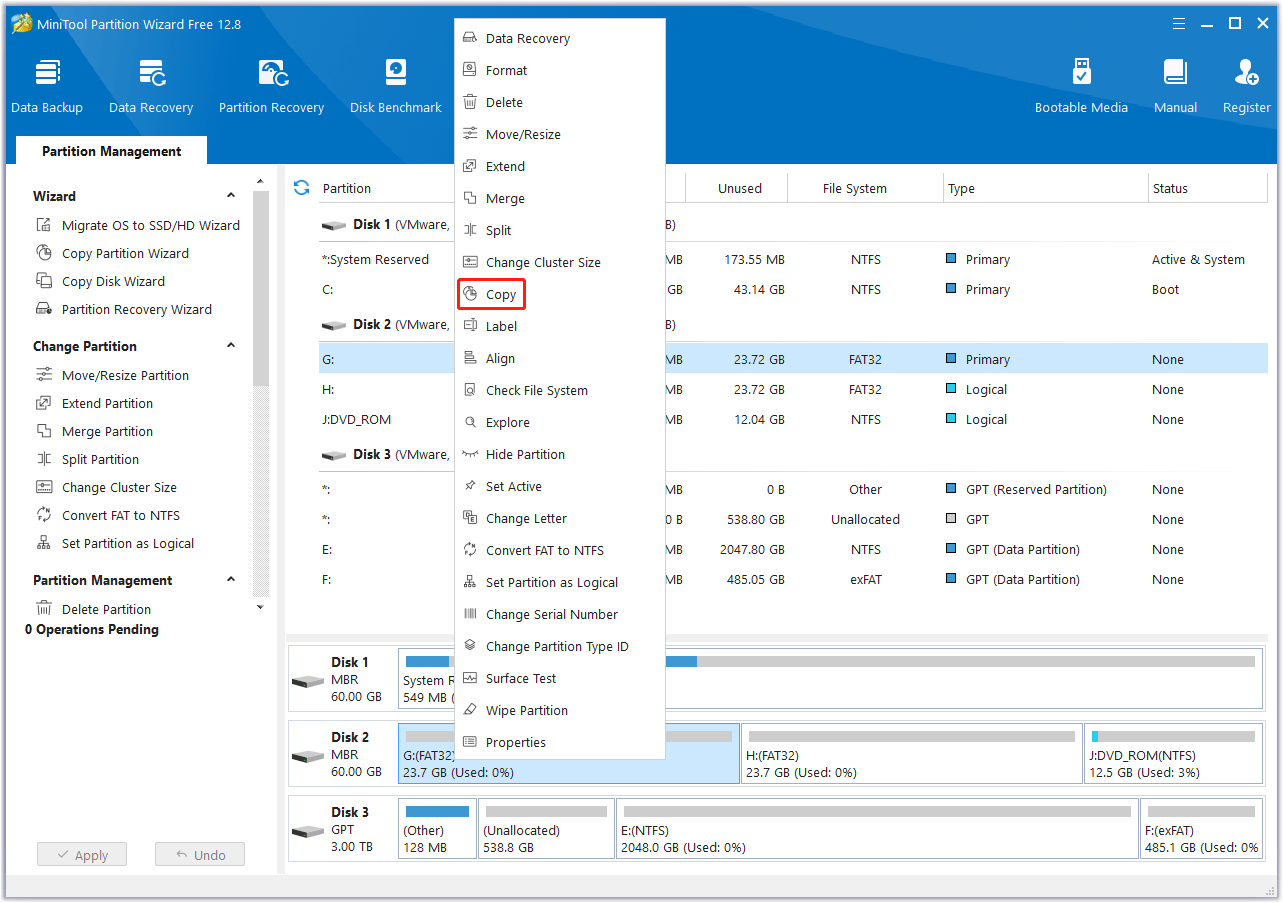
Task: Sort by the File System column header
Action: click(866, 188)
